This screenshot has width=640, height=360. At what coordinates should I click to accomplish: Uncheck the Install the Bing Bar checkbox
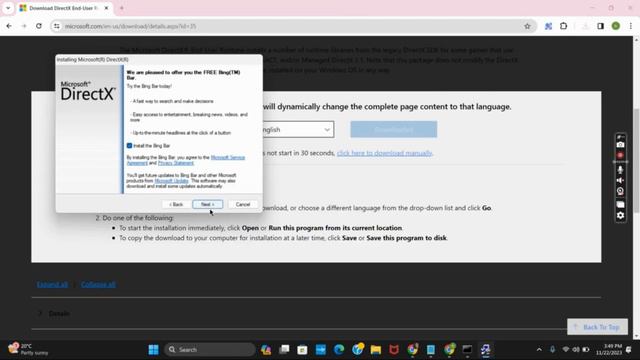(129, 146)
